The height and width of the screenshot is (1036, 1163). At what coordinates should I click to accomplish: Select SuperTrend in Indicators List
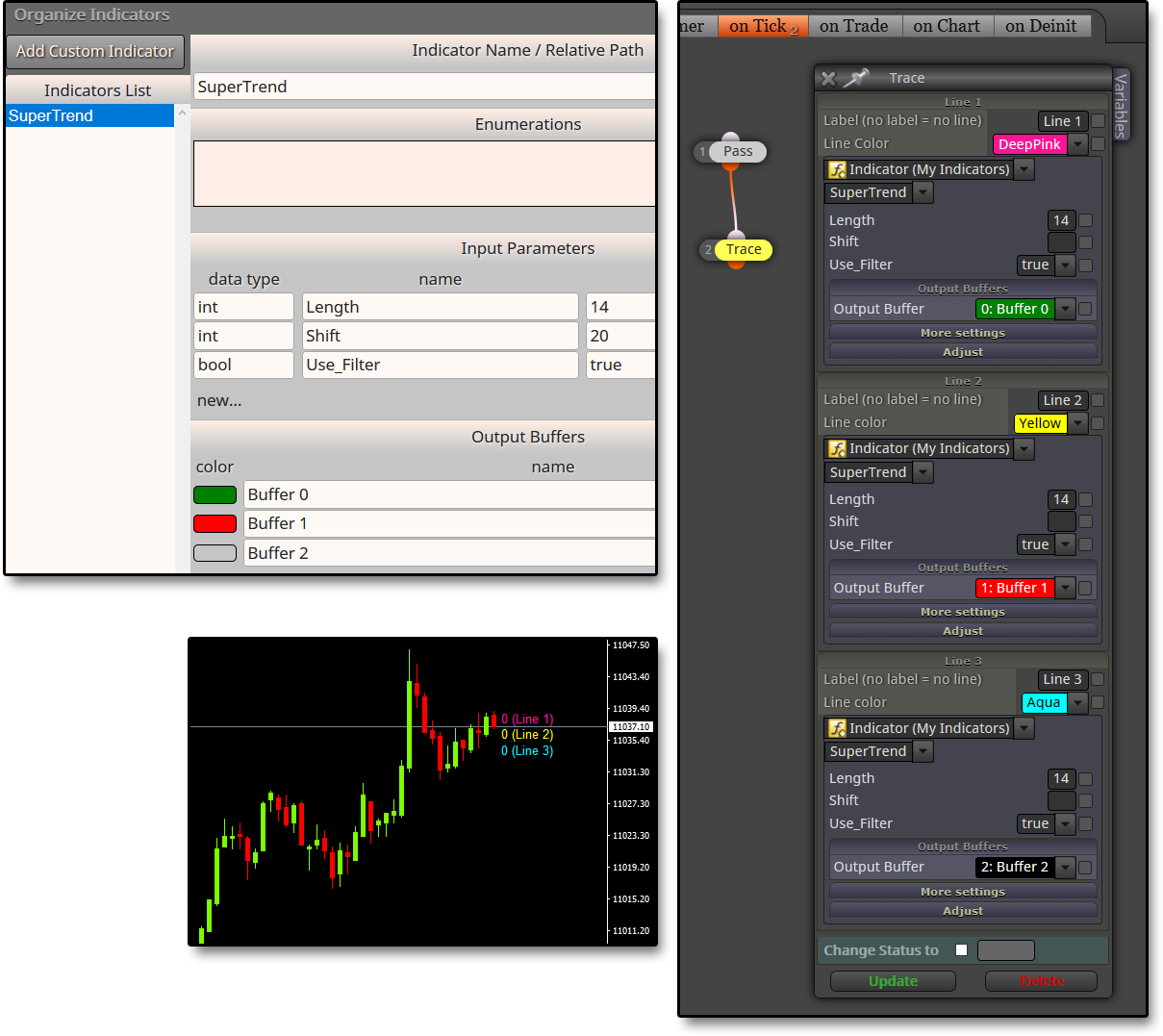click(89, 115)
